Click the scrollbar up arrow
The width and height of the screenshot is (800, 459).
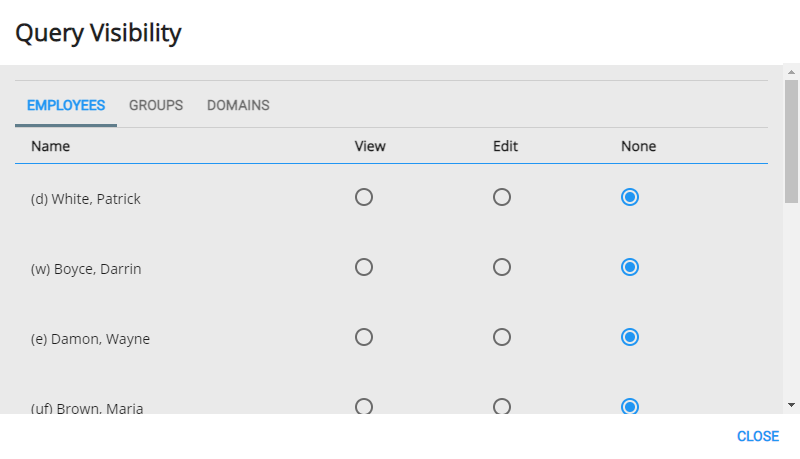[x=791, y=73]
